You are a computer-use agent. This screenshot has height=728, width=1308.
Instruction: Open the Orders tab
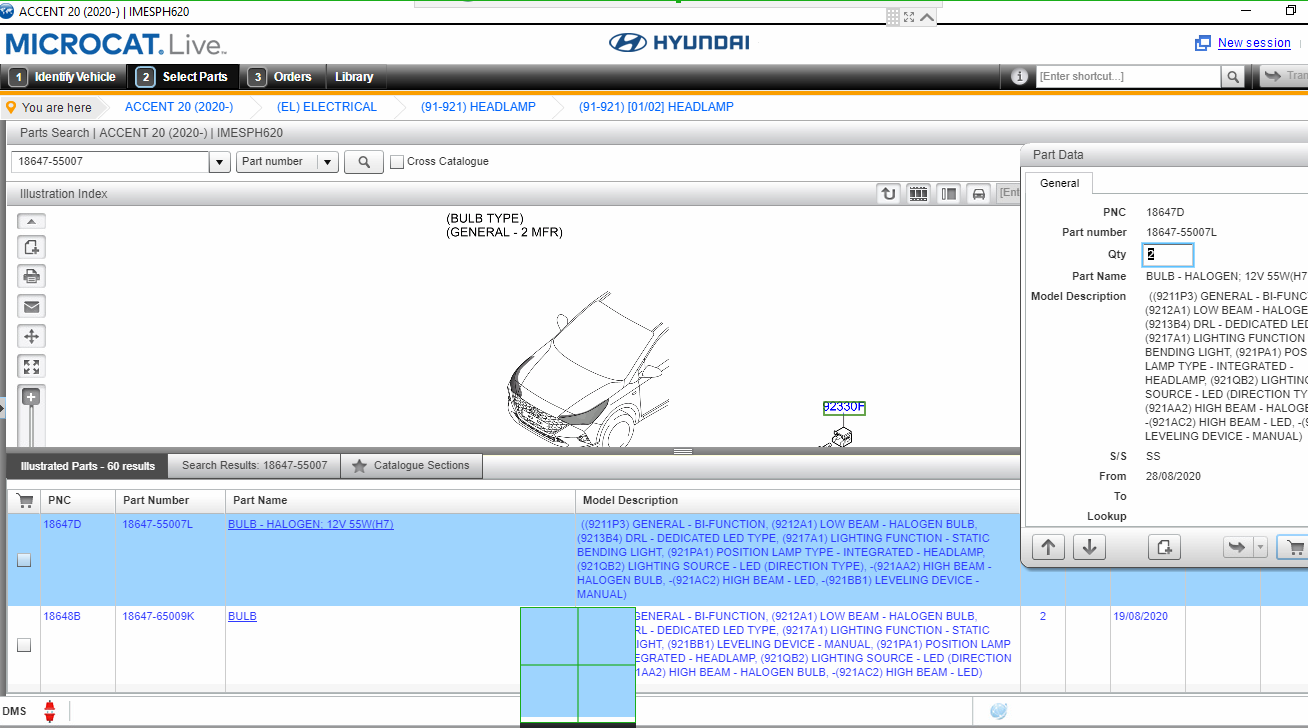pos(281,77)
